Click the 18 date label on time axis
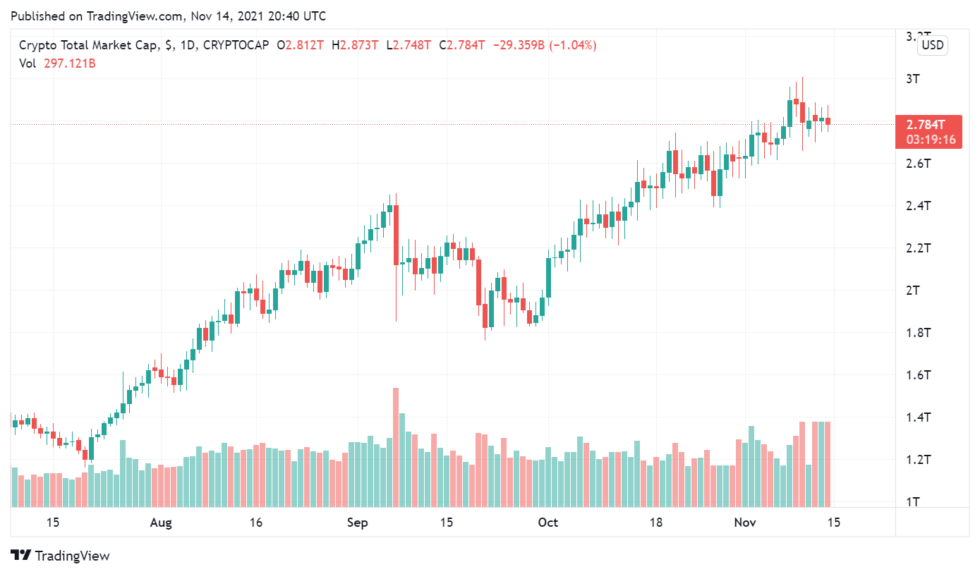This screenshot has width=980, height=574. (656, 522)
